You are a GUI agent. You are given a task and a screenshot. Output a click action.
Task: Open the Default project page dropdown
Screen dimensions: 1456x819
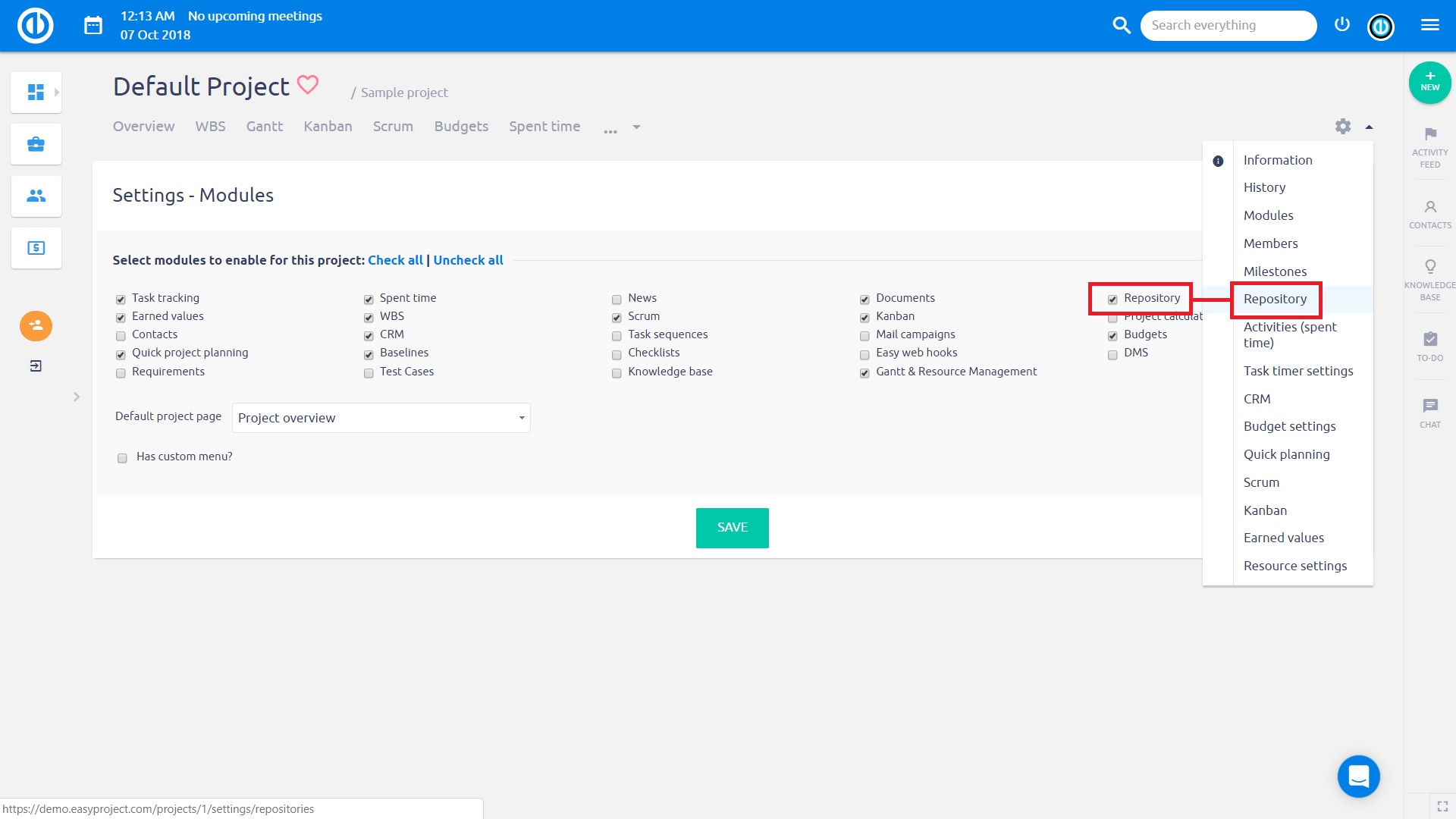click(x=381, y=417)
